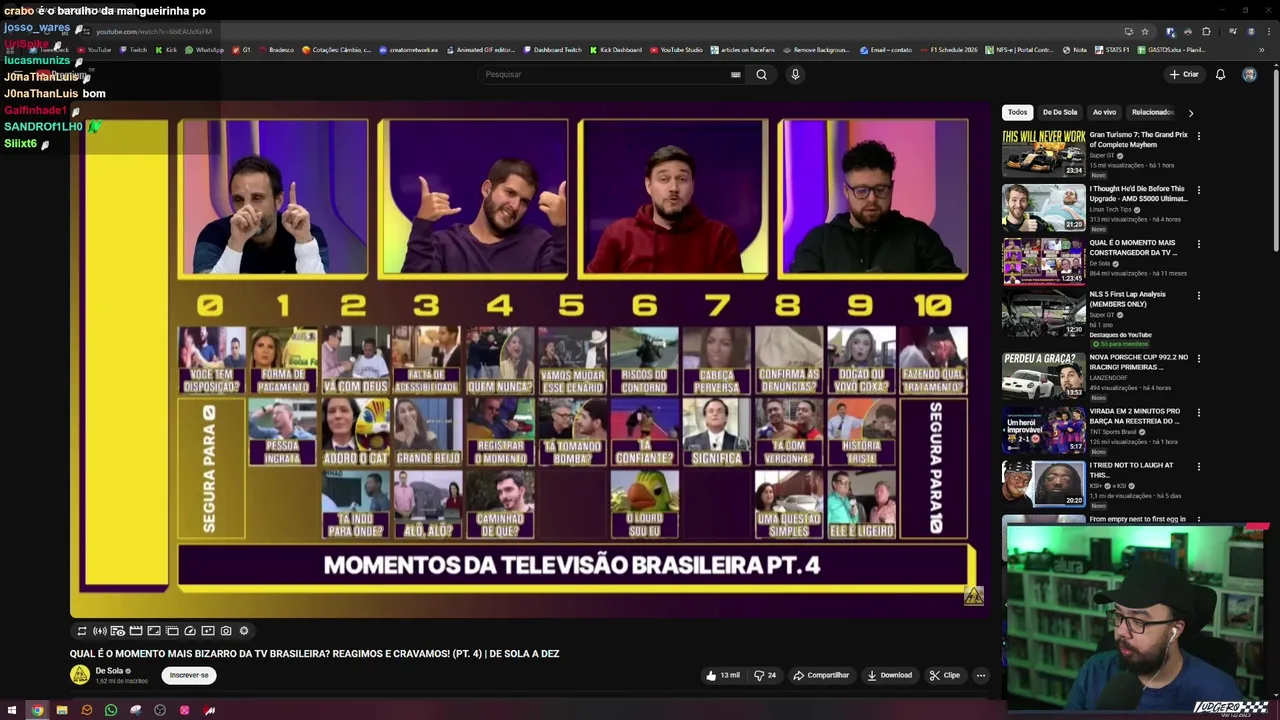Open the Gran Turismo 7 Grand Prix video thumbnail
The width and height of the screenshot is (1280, 720).
pos(1043,154)
